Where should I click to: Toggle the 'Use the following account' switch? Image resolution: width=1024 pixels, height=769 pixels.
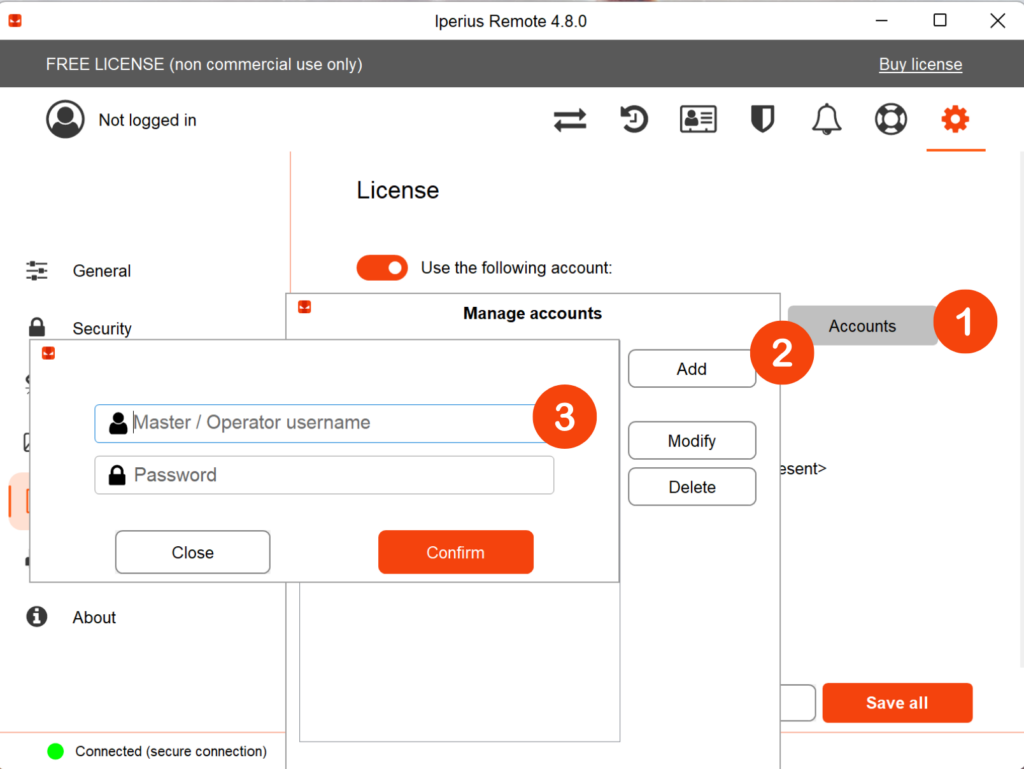382,268
